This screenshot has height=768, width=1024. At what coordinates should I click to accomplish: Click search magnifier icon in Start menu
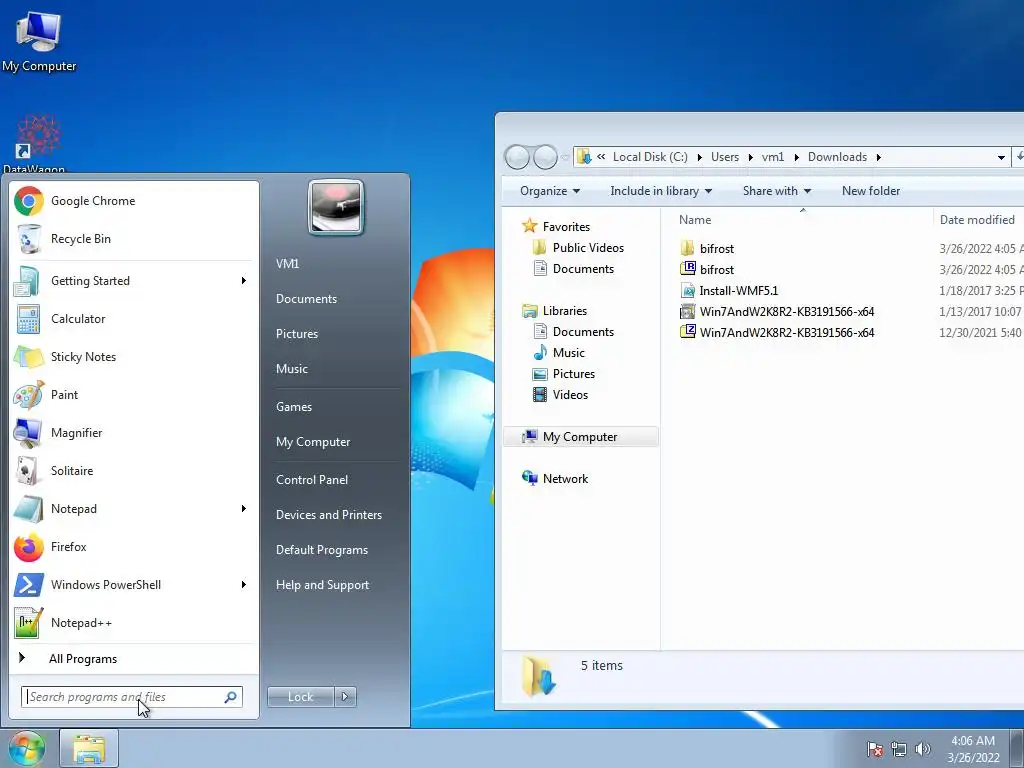[x=231, y=697]
